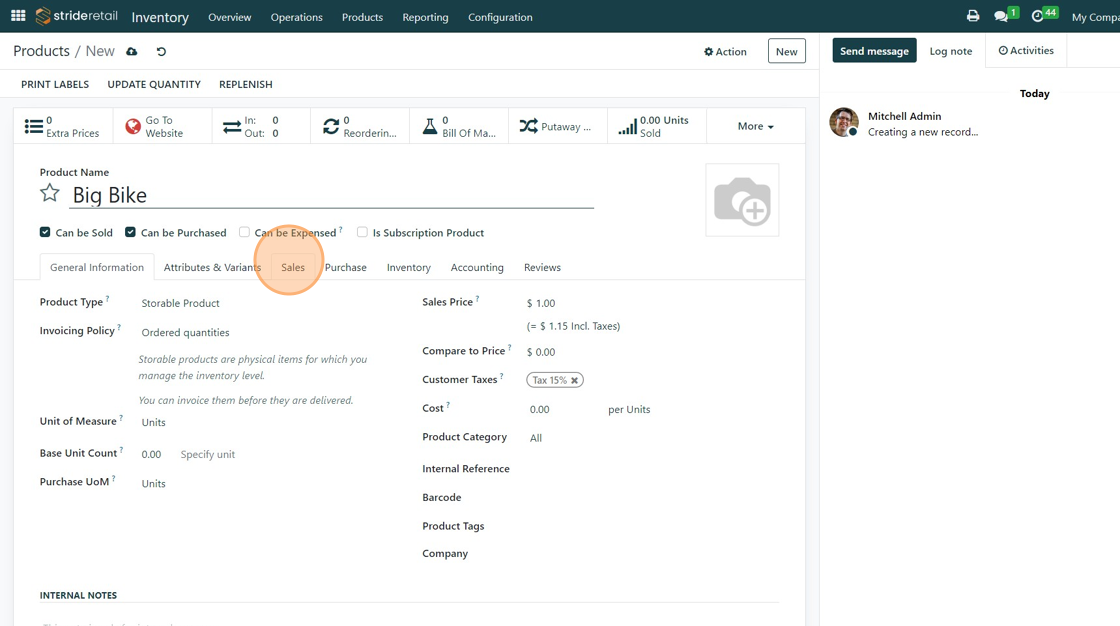1120x626 pixels.
Task: Click the cloud save icon
Action: tap(132, 51)
